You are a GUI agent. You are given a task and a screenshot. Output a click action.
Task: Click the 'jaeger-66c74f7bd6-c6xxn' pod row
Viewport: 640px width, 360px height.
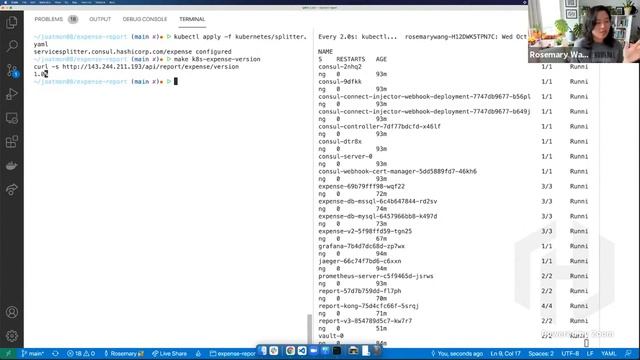coord(360,261)
